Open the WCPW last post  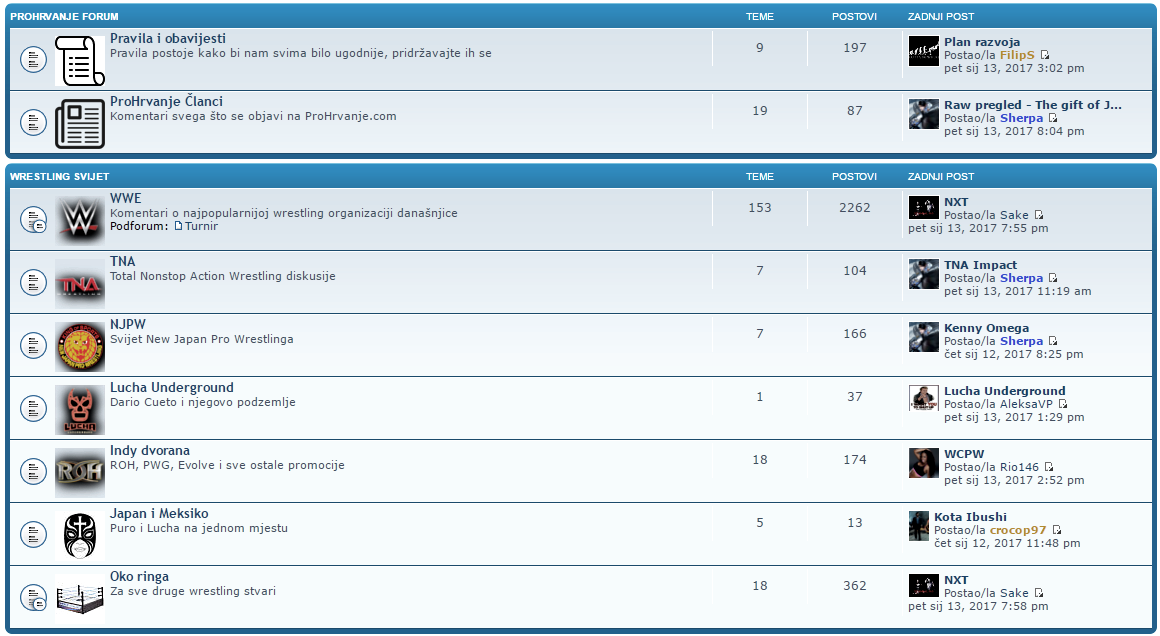point(964,454)
